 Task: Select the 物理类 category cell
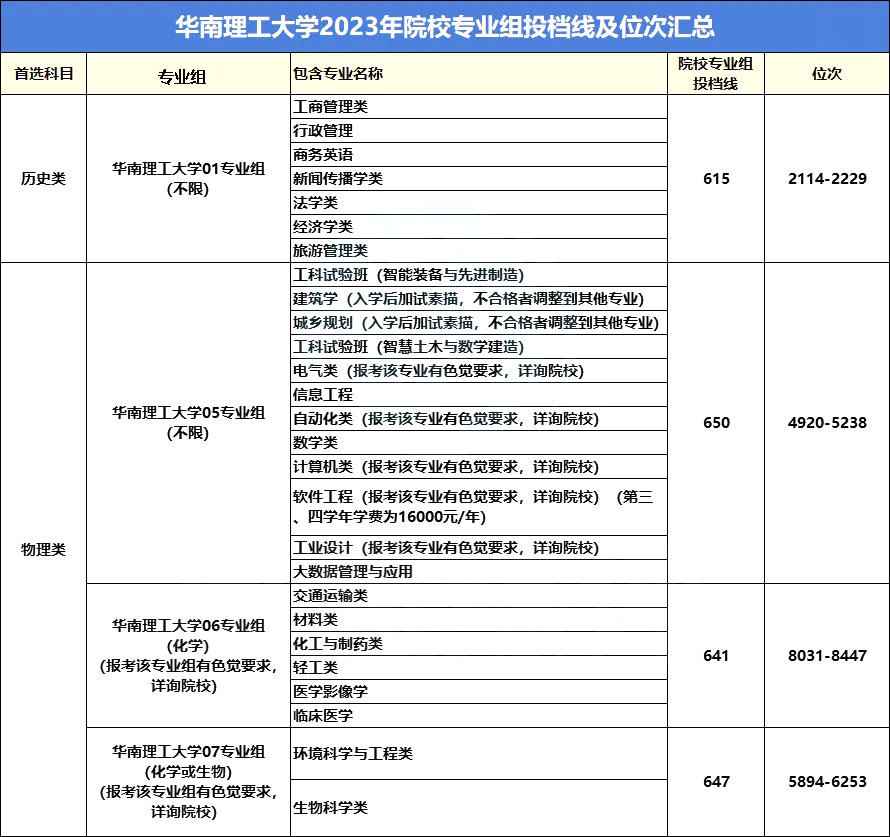tap(44, 549)
